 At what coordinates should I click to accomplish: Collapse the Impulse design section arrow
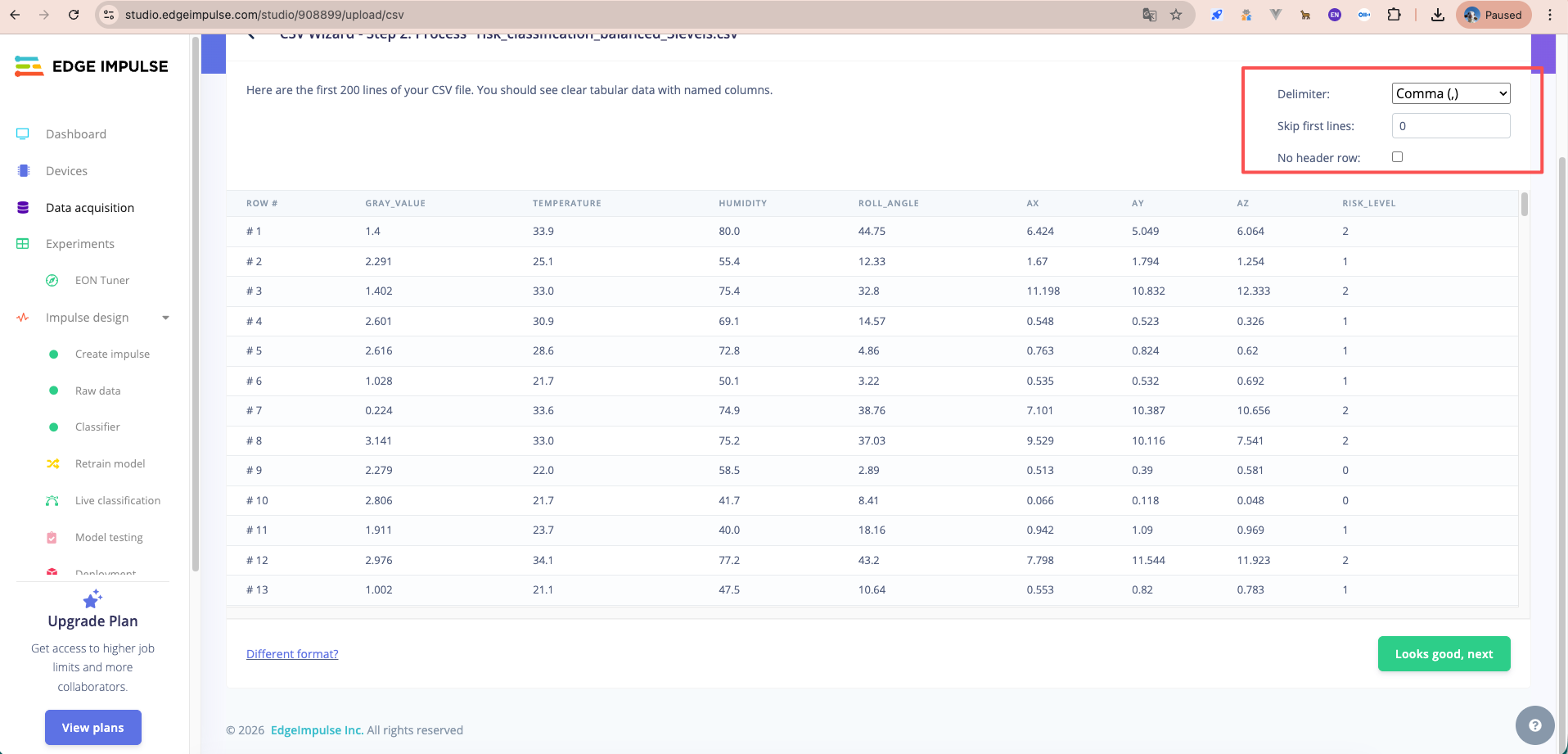click(x=165, y=318)
